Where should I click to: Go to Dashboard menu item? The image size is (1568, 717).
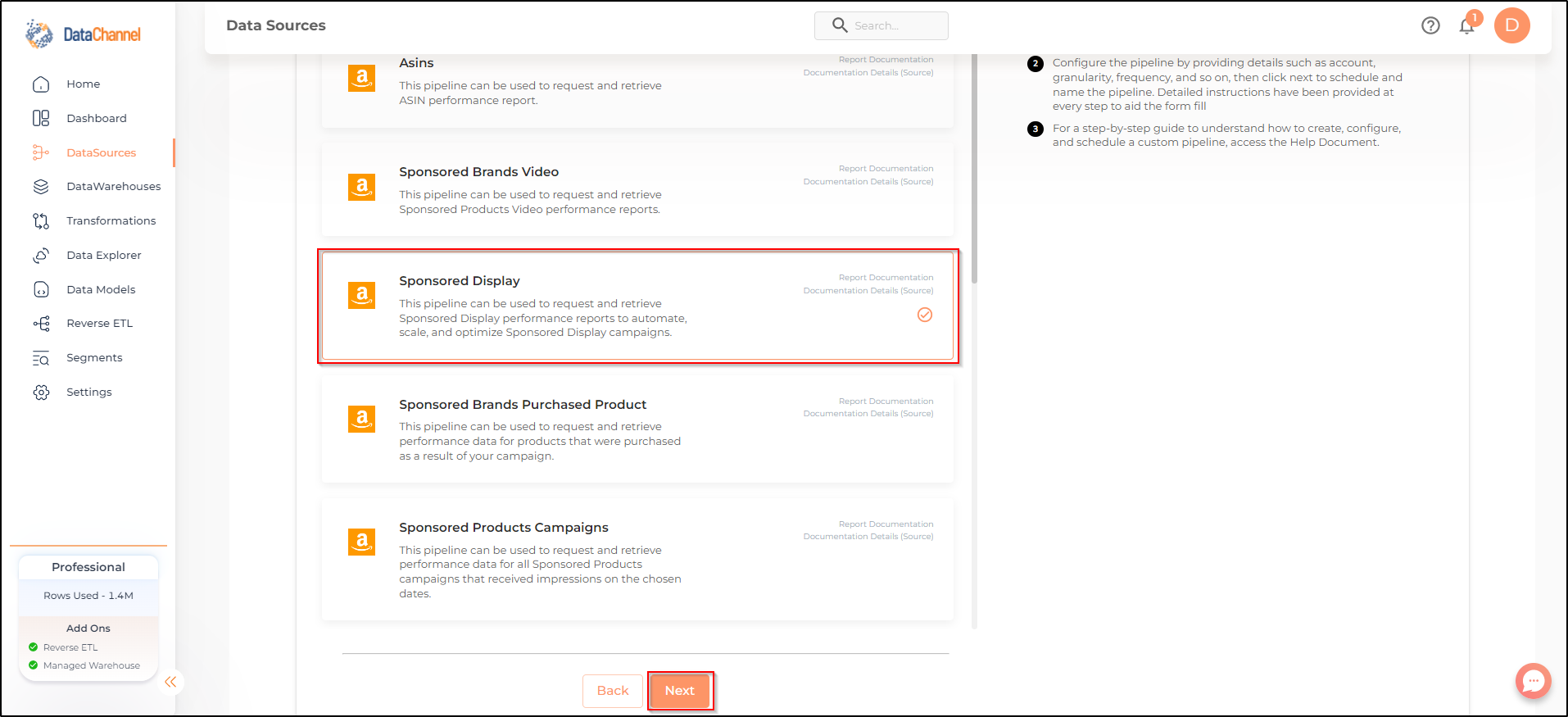[97, 119]
